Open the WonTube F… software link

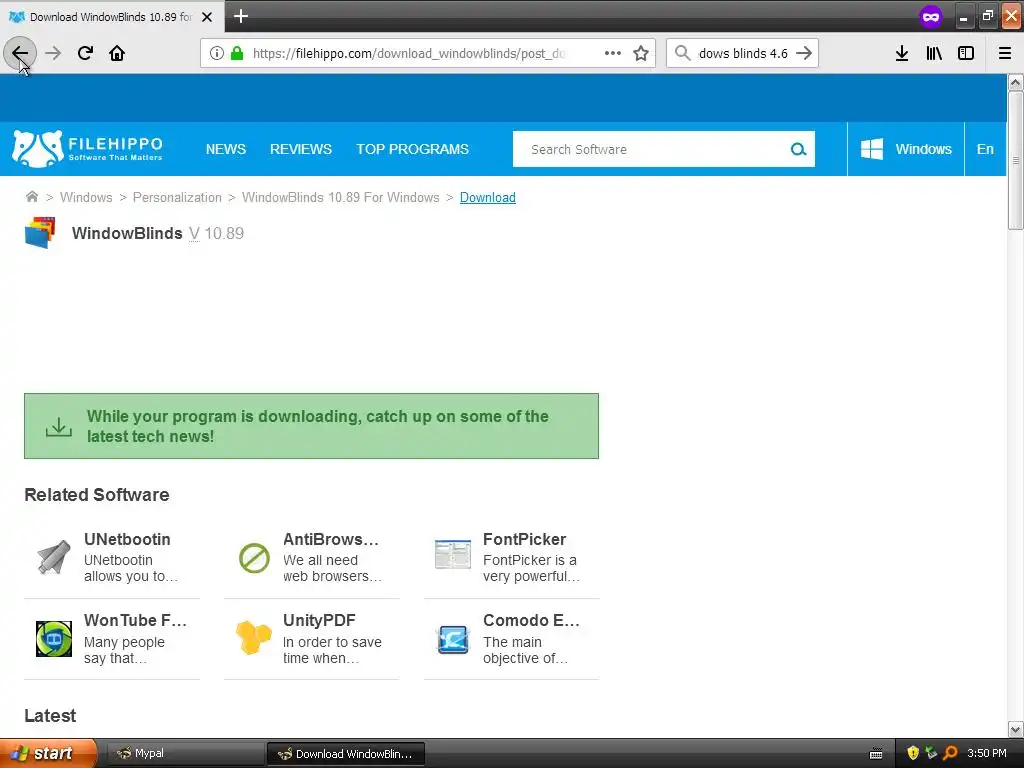pyautogui.click(x=135, y=620)
